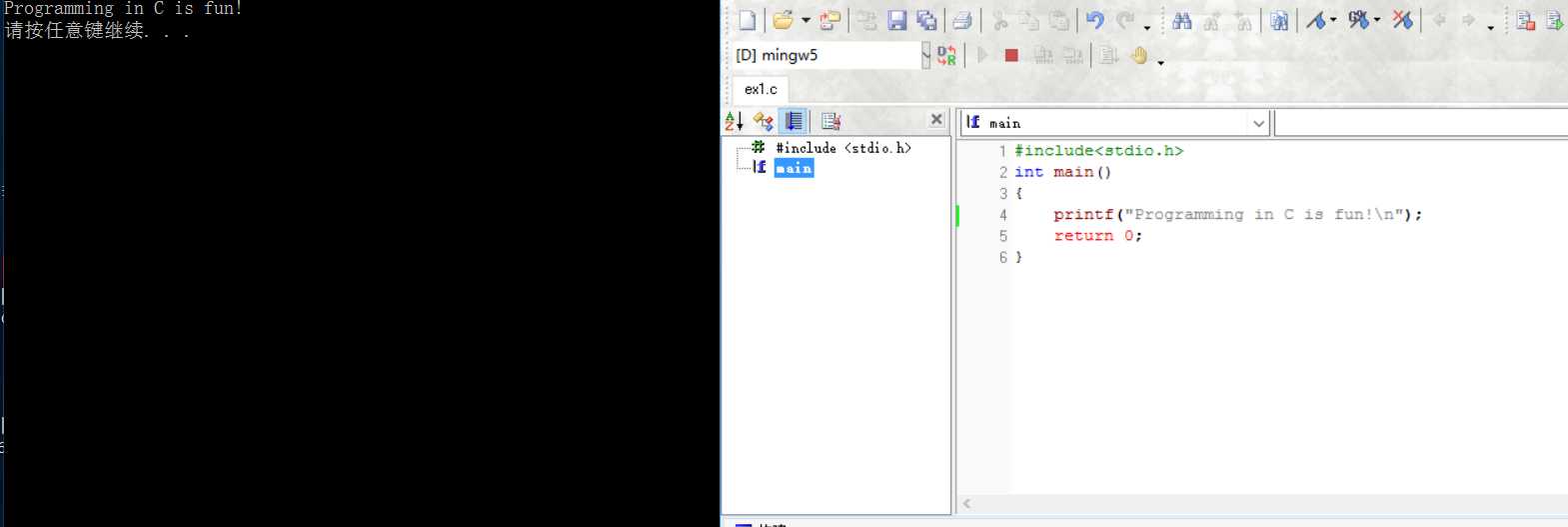
Task: Stop the running program with the red square
Action: point(1011,56)
